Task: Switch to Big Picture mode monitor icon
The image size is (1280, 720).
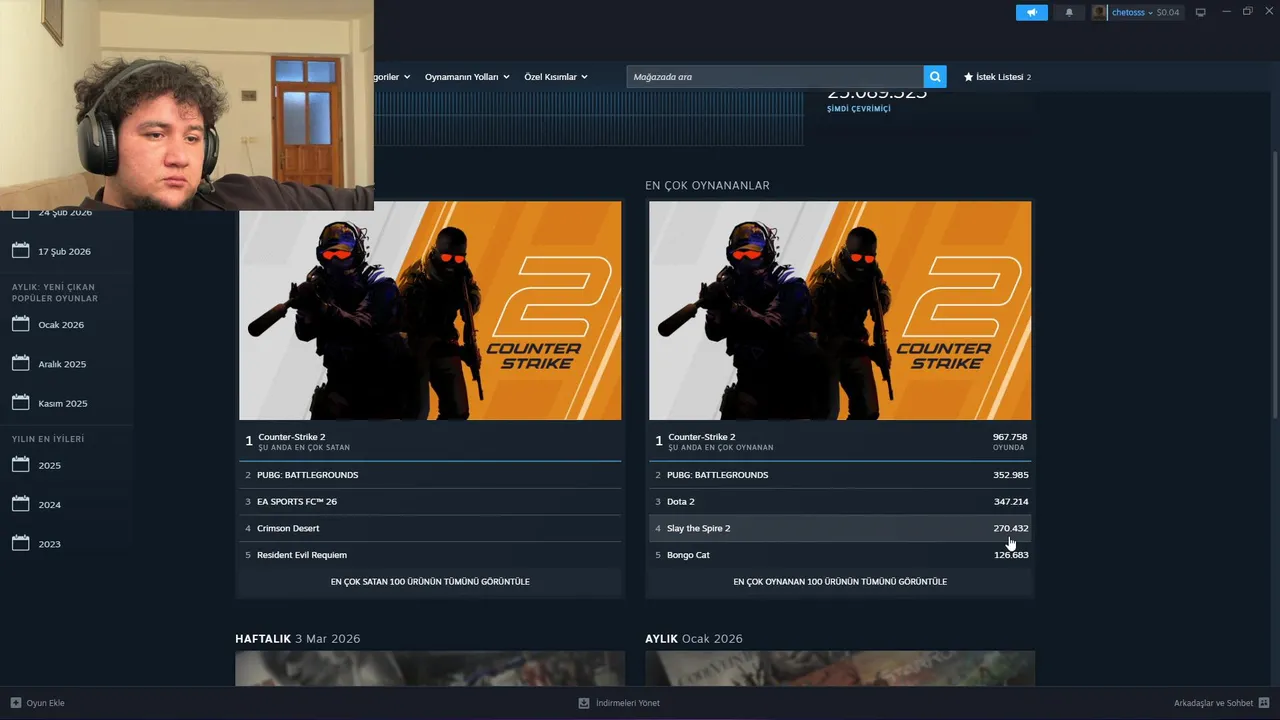Action: coord(1201,12)
